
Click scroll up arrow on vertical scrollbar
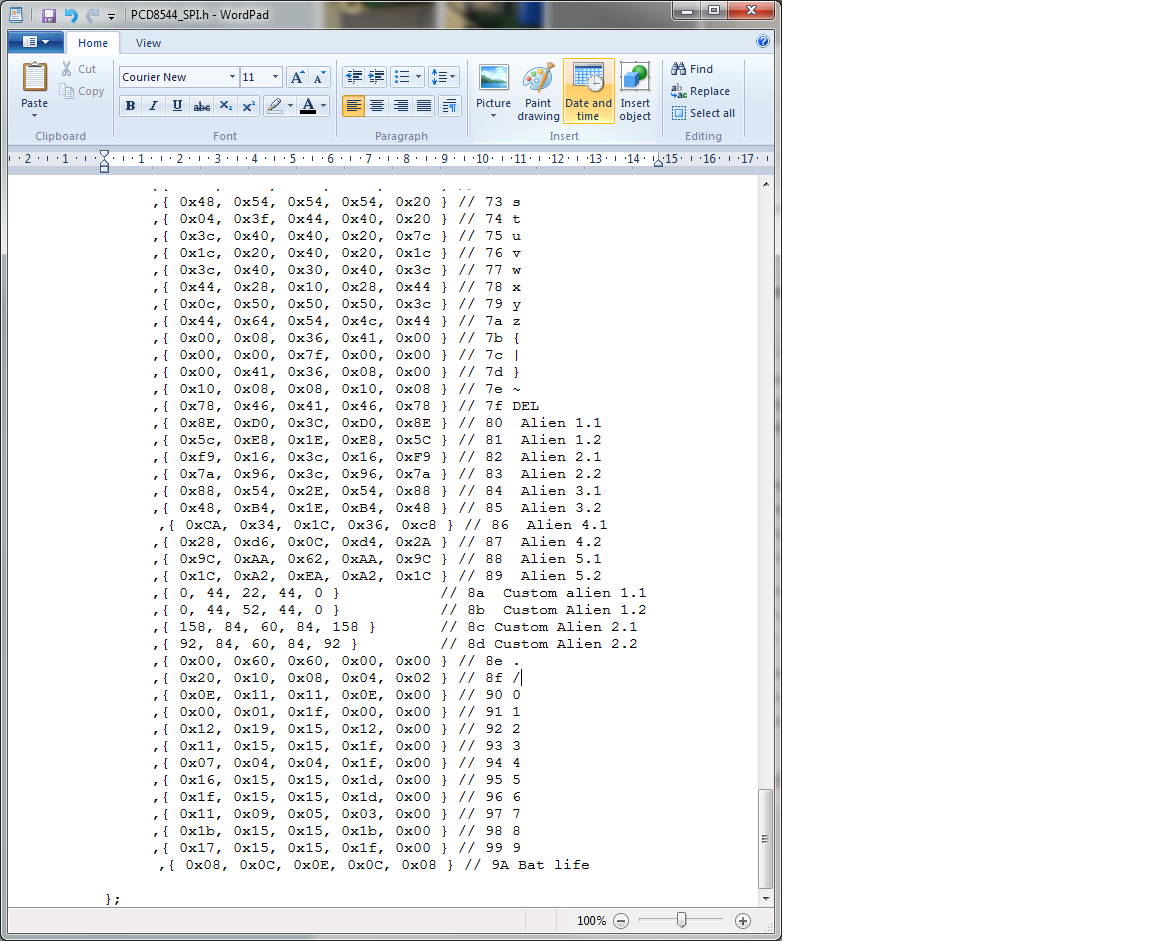pyautogui.click(x=766, y=184)
